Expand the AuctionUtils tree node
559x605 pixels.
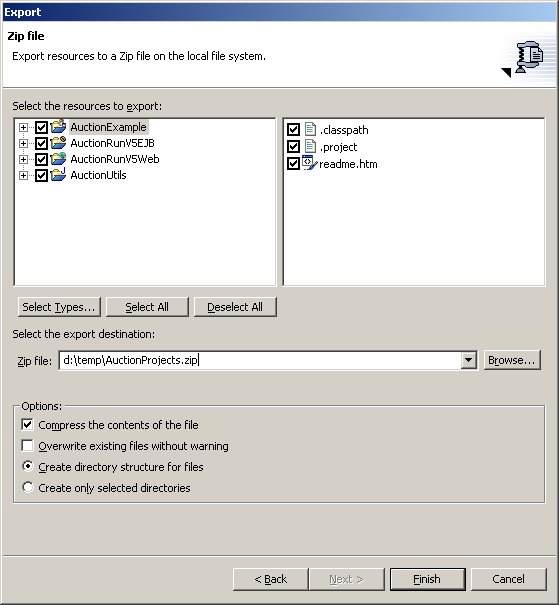click(x=24, y=176)
